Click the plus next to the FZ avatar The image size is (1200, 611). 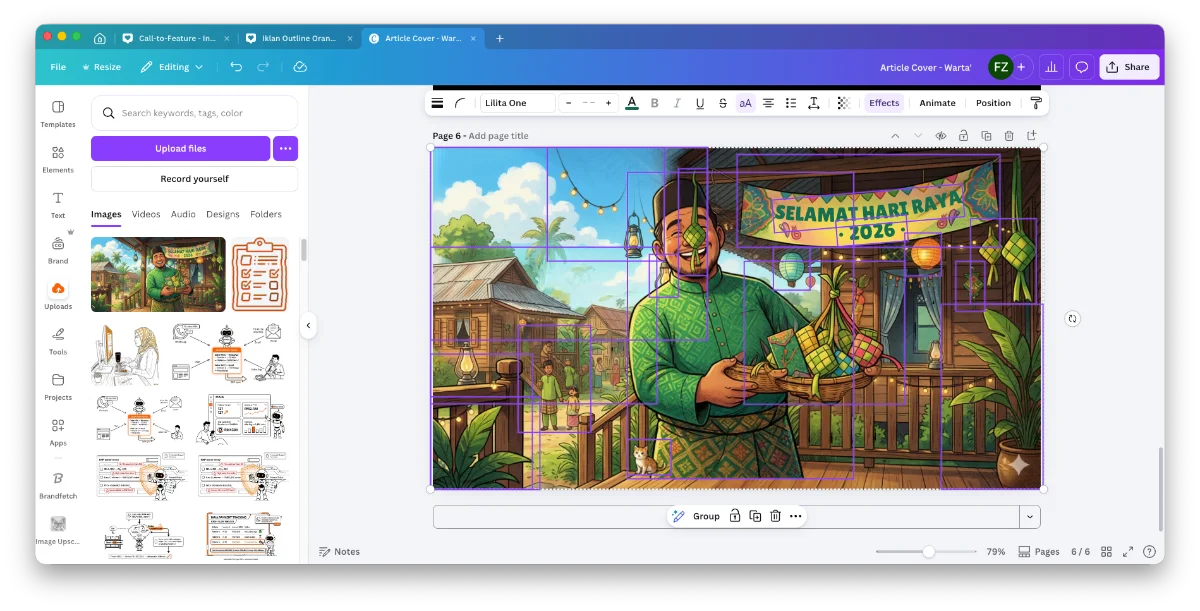tap(1021, 67)
